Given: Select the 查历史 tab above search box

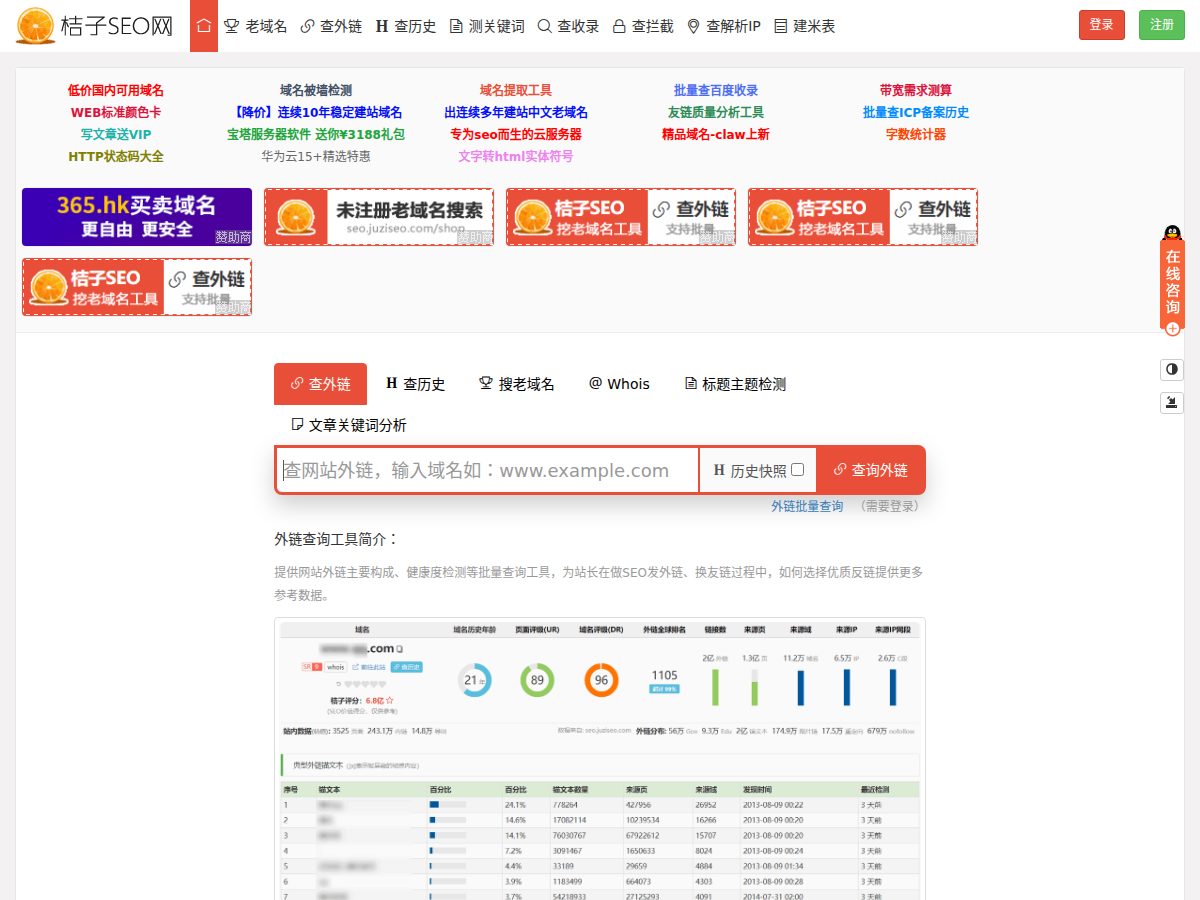Looking at the screenshot, I should point(416,384).
